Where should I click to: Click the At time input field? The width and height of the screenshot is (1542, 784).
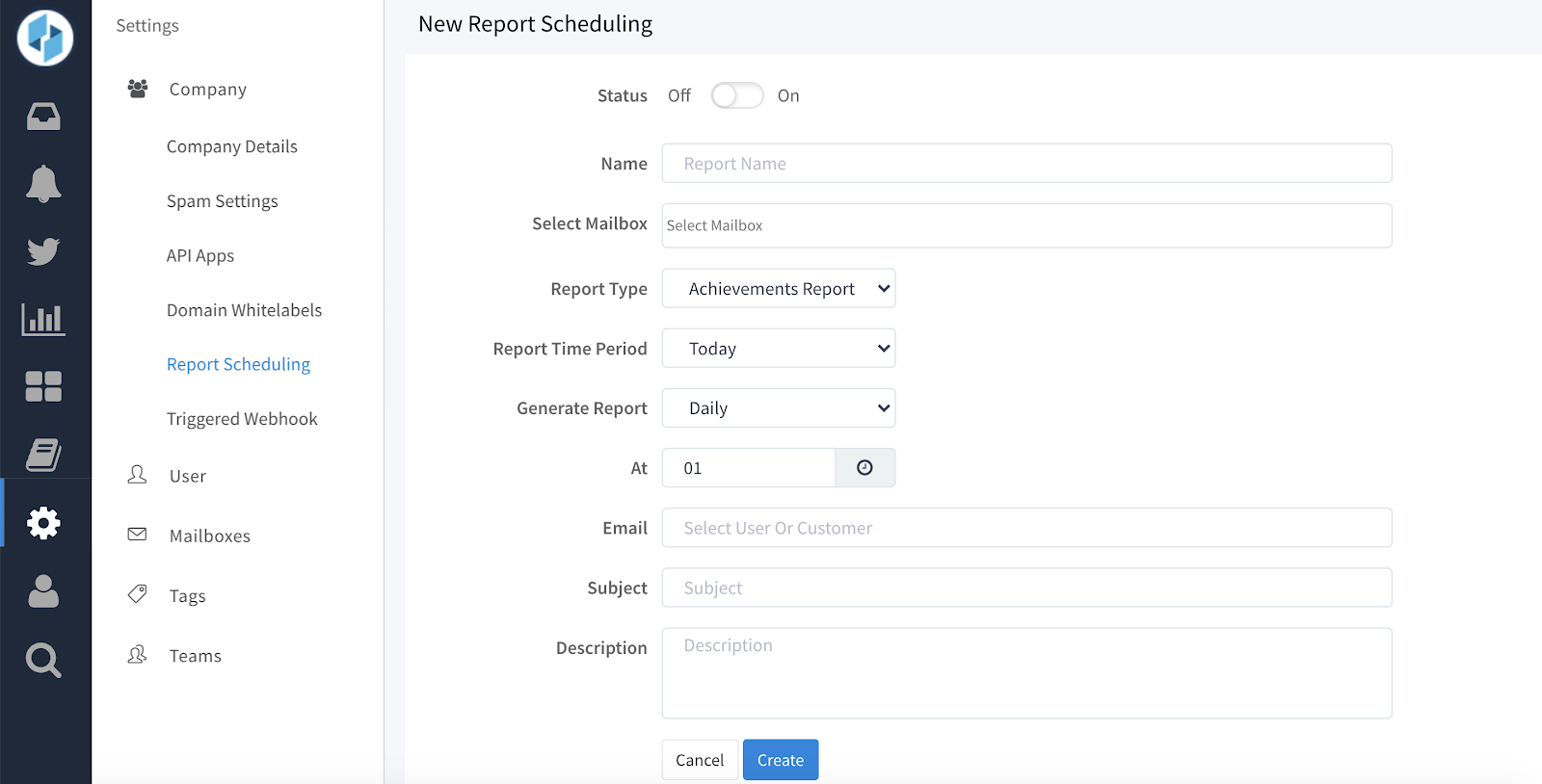pos(749,467)
